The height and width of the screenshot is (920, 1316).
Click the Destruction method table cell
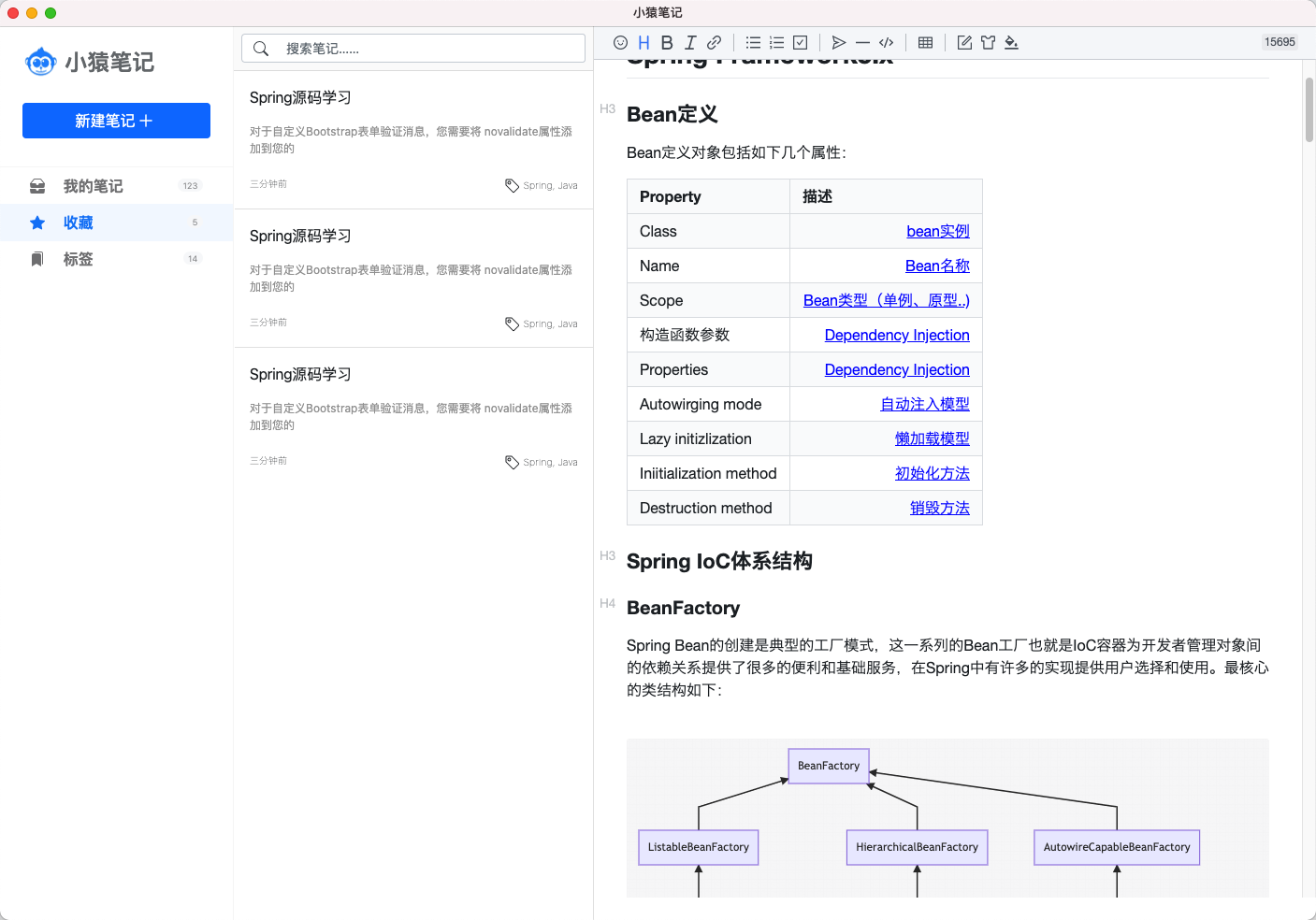coord(708,508)
